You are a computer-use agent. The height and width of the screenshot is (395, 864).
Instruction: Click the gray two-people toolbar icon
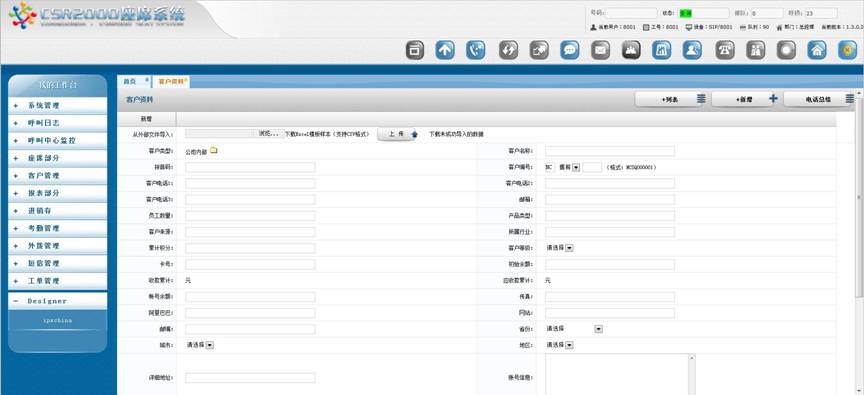tap(755, 50)
